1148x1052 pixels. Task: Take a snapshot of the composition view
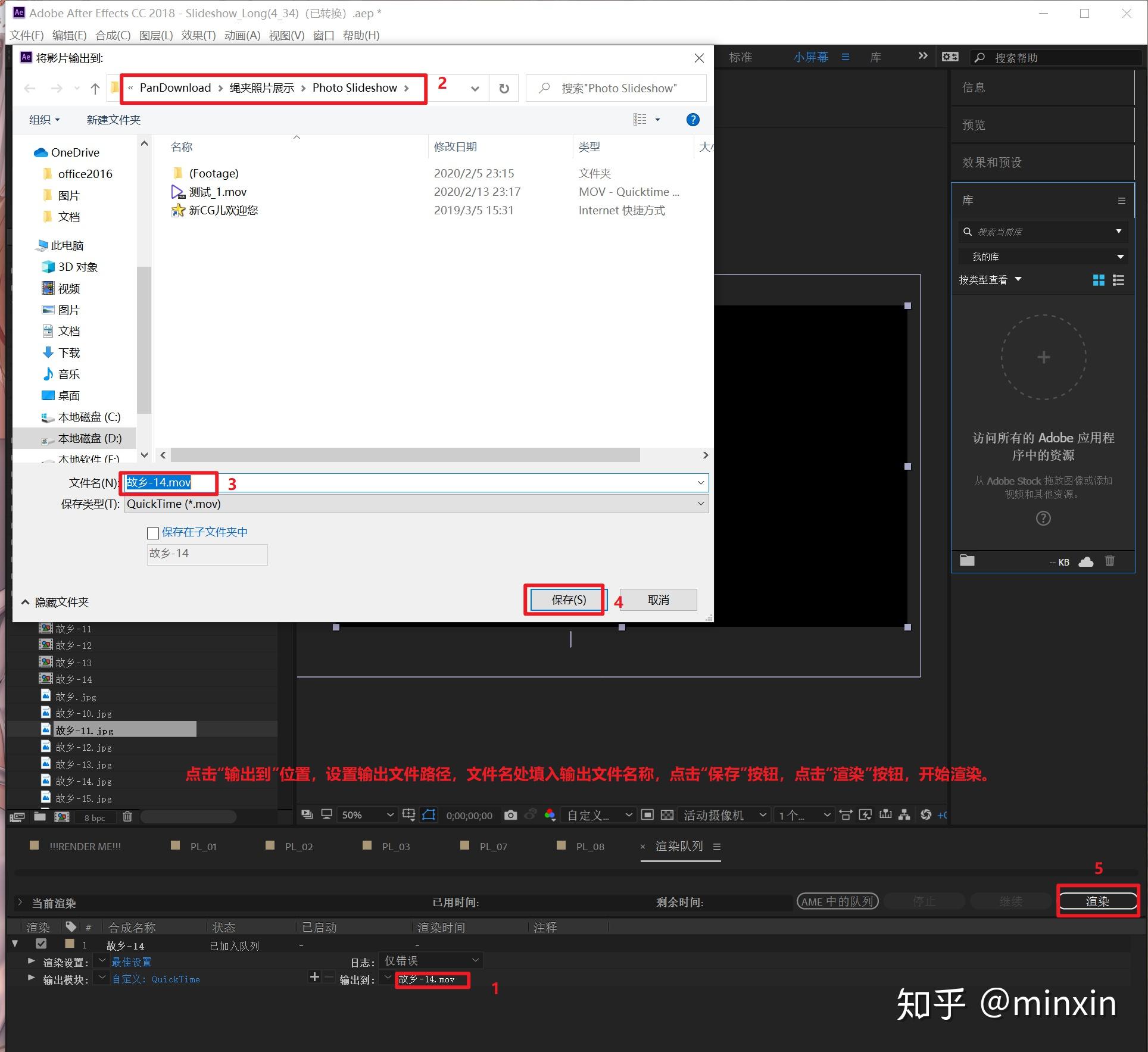click(510, 814)
